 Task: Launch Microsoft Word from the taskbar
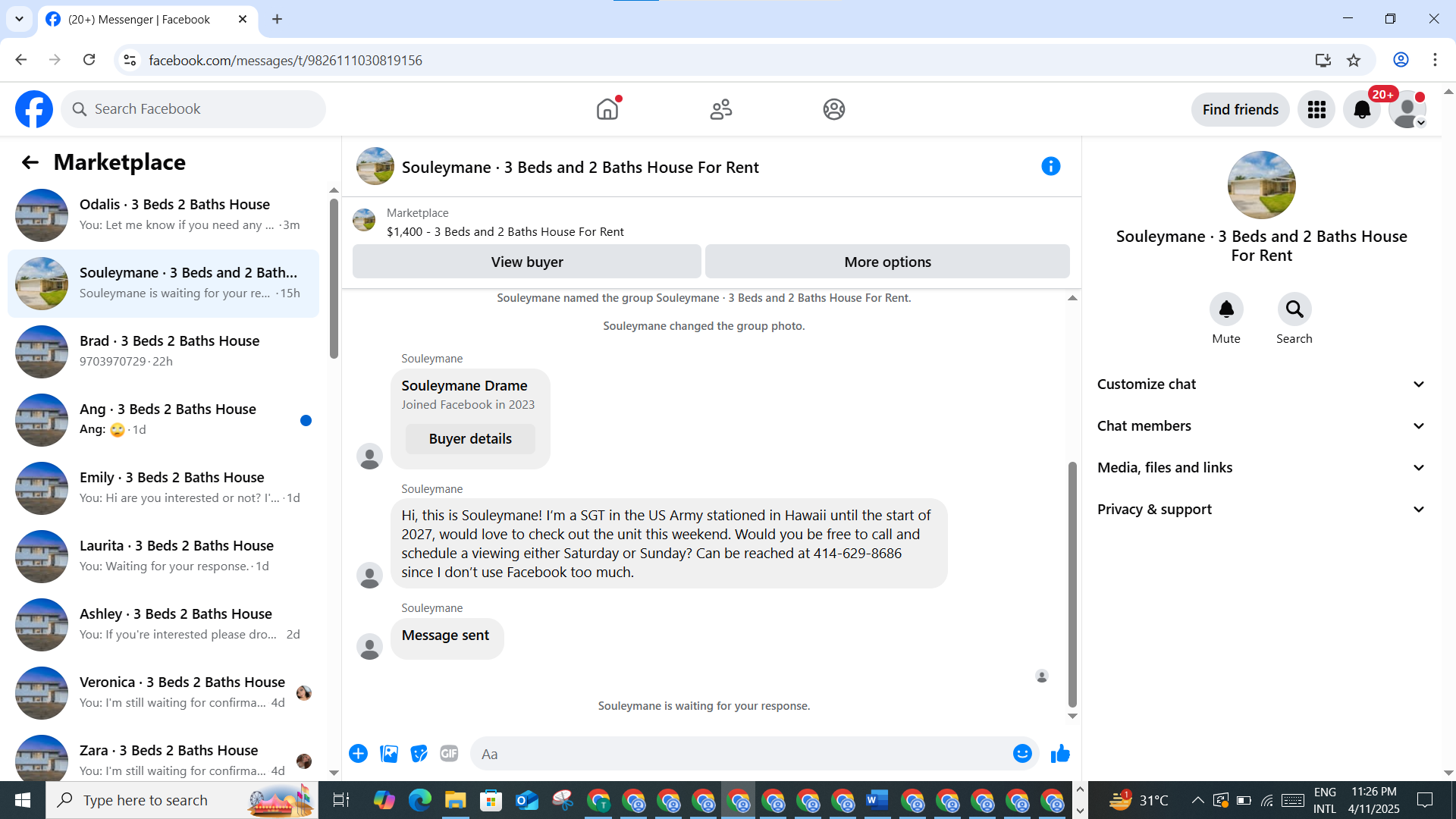point(877,800)
